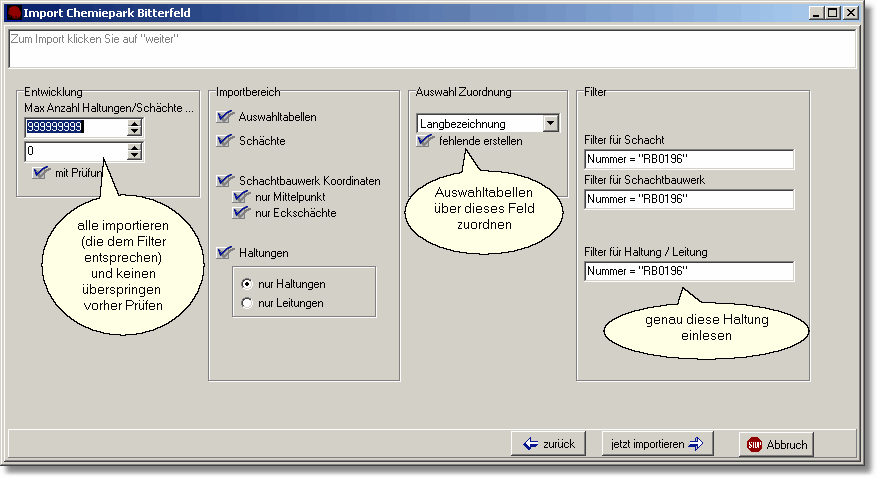
Task: Maximize the Import Chemiepark Bitterfeld window
Action: 832,13
